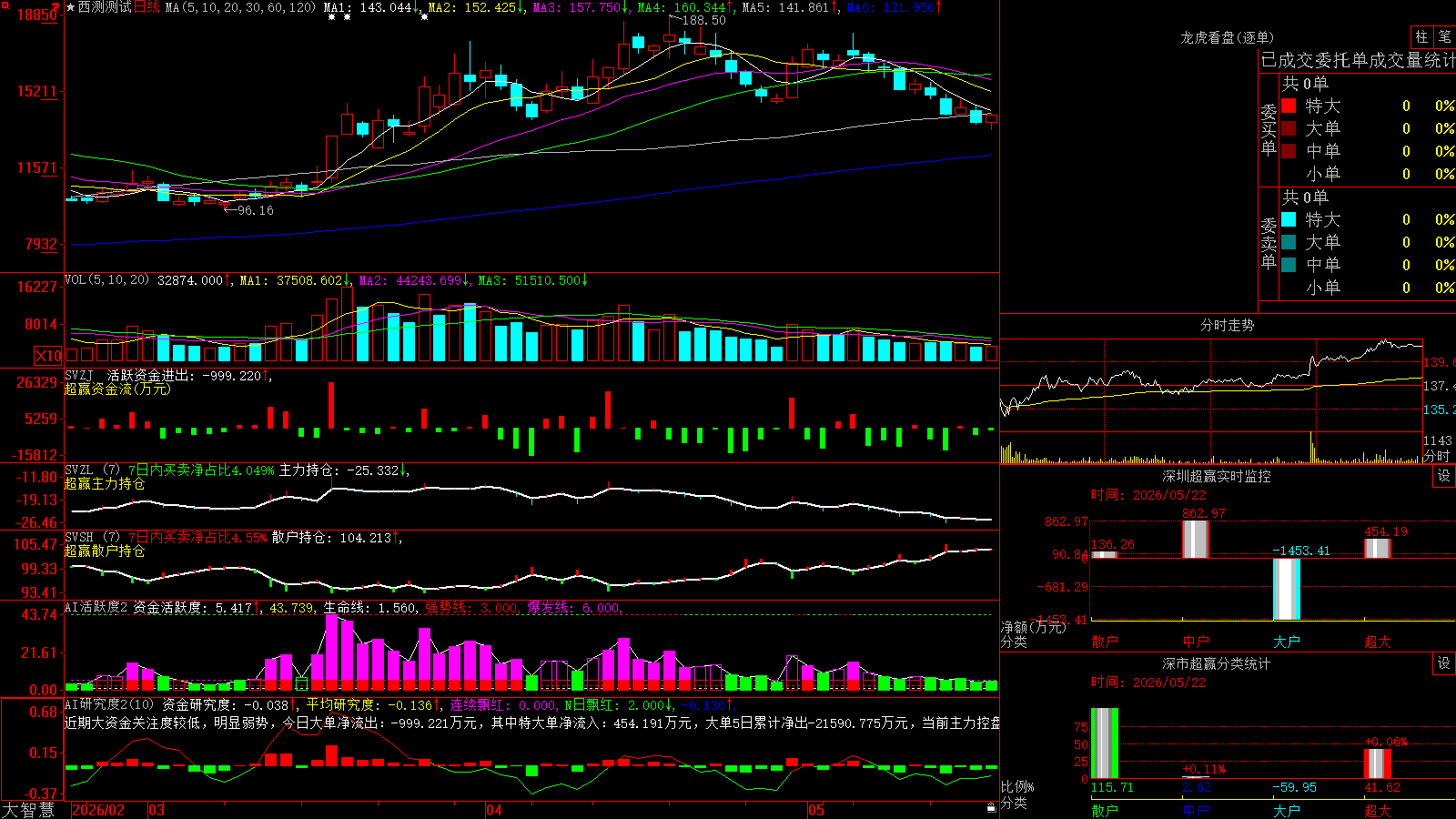Click the 散户持仓: 104.213 value

point(331,538)
